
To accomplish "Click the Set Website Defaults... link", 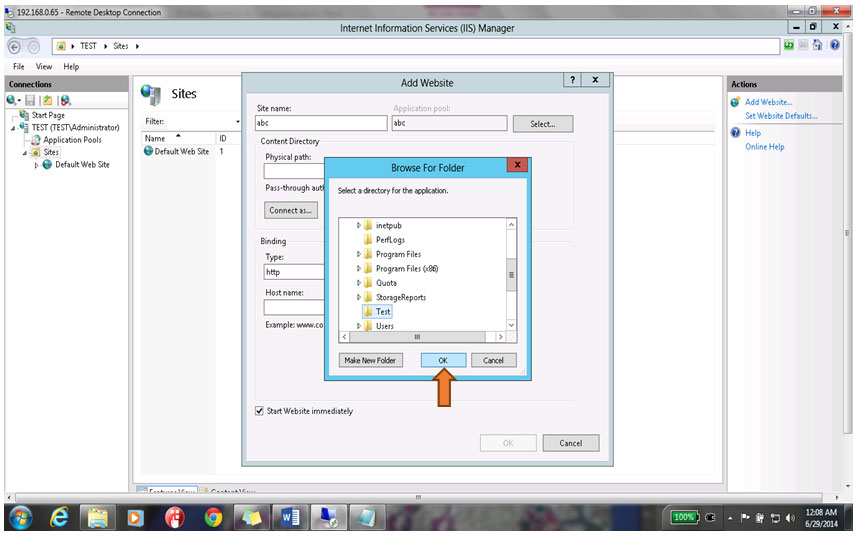I will 781,116.
